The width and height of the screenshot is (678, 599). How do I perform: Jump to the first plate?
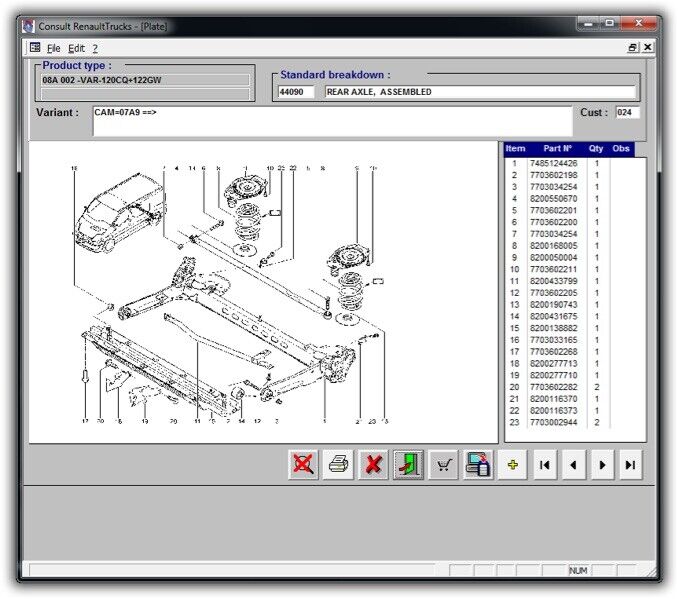point(544,465)
